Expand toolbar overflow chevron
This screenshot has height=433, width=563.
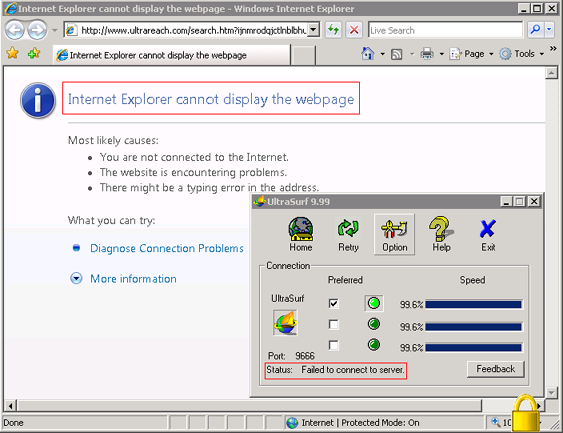553,48
